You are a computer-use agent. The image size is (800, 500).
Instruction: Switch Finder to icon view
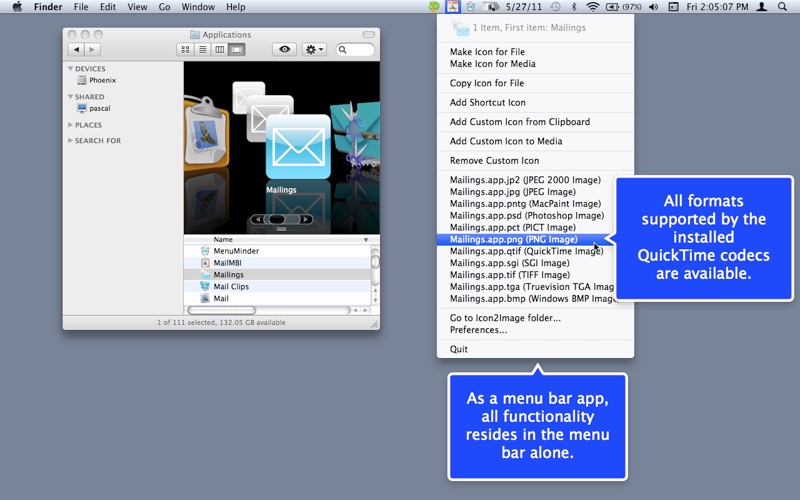[x=185, y=49]
